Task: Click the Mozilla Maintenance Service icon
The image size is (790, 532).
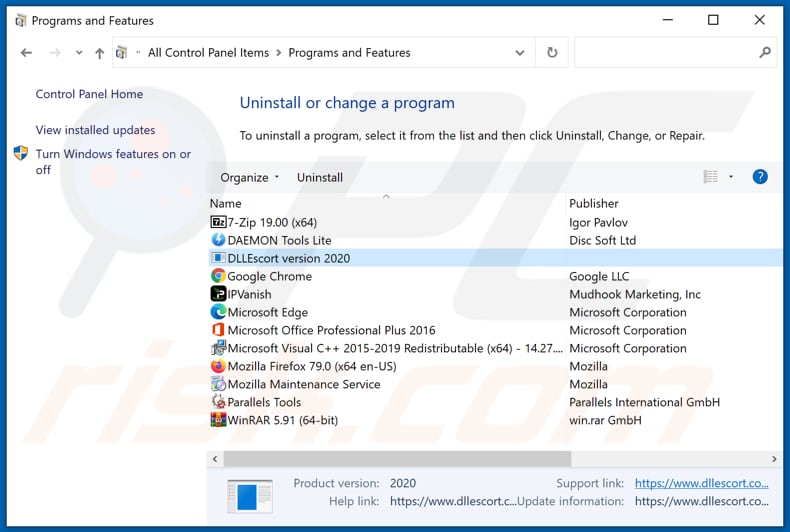Action: coord(218,384)
